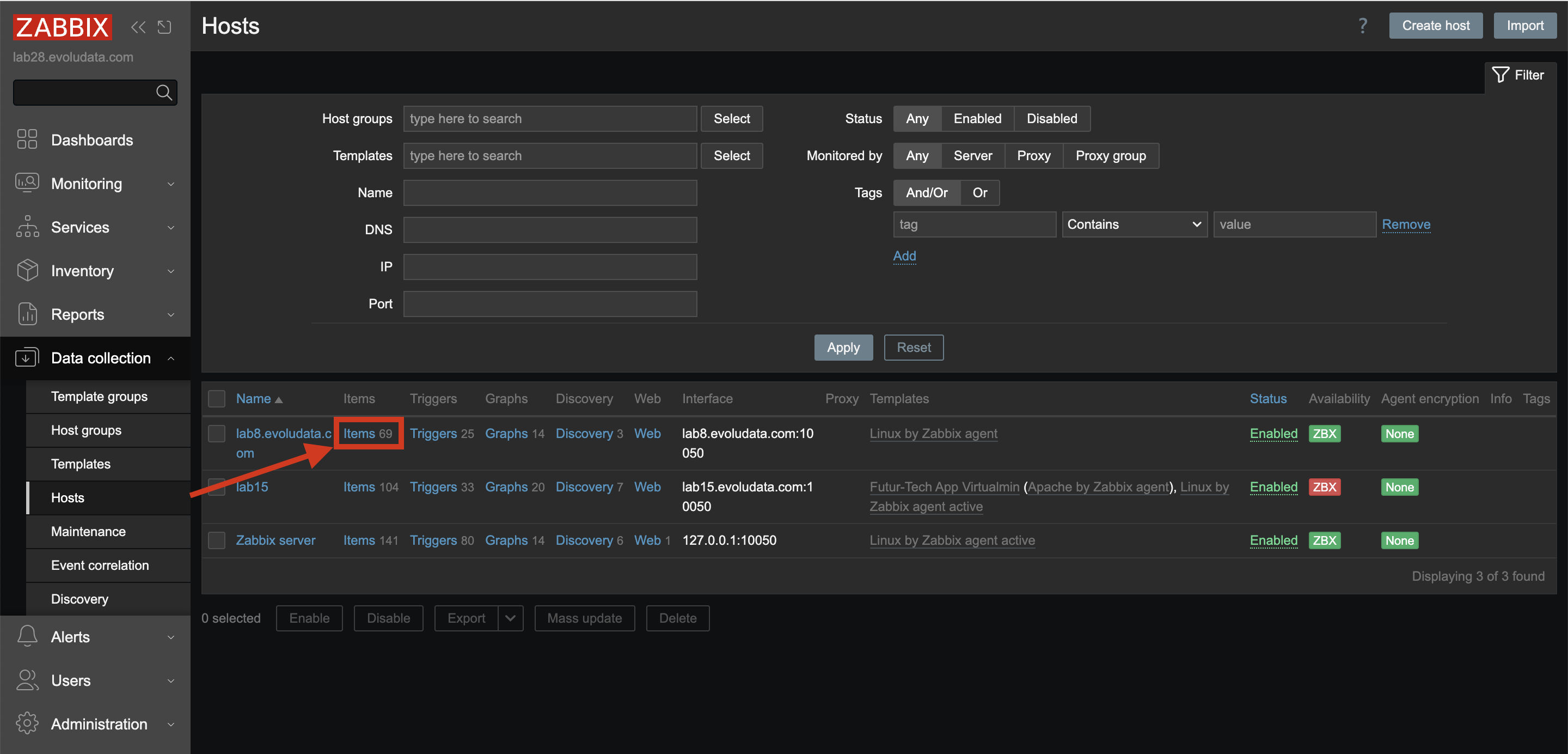1568x754 pixels.
Task: Click into the Host groups search field
Action: click(550, 118)
